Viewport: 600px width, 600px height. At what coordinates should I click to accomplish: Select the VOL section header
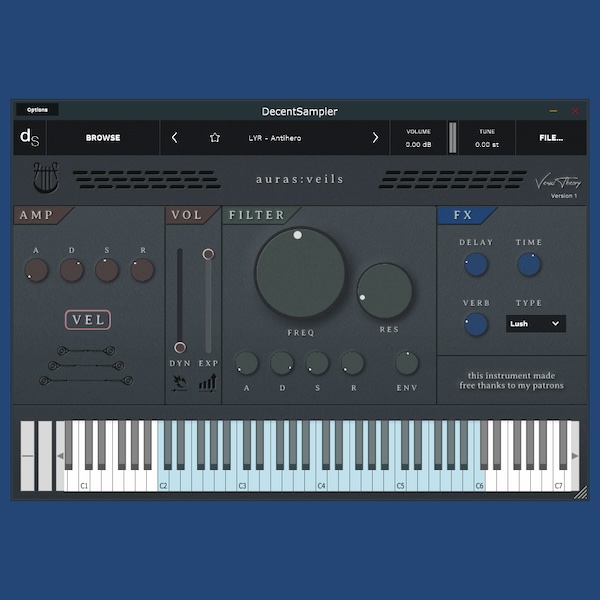pyautogui.click(x=192, y=215)
